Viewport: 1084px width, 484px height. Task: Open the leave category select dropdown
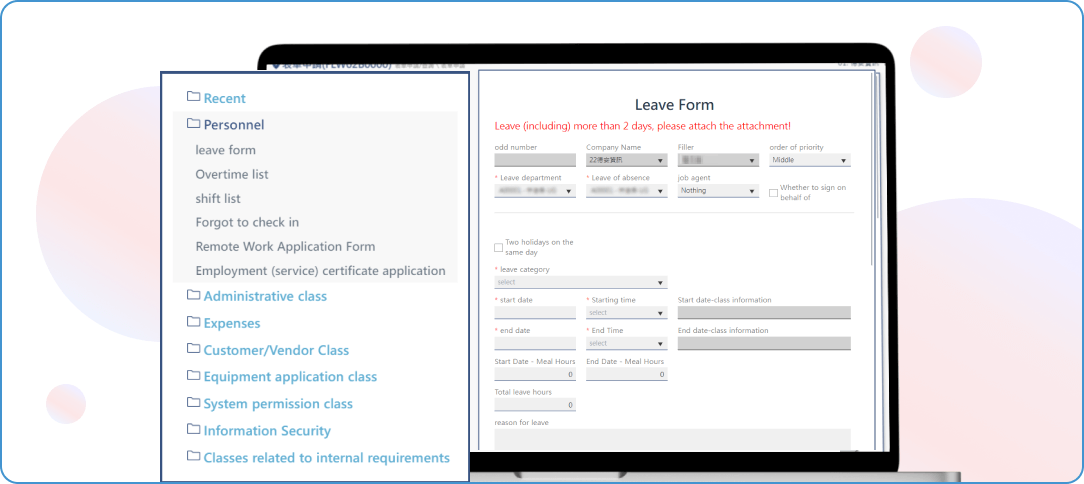click(580, 282)
